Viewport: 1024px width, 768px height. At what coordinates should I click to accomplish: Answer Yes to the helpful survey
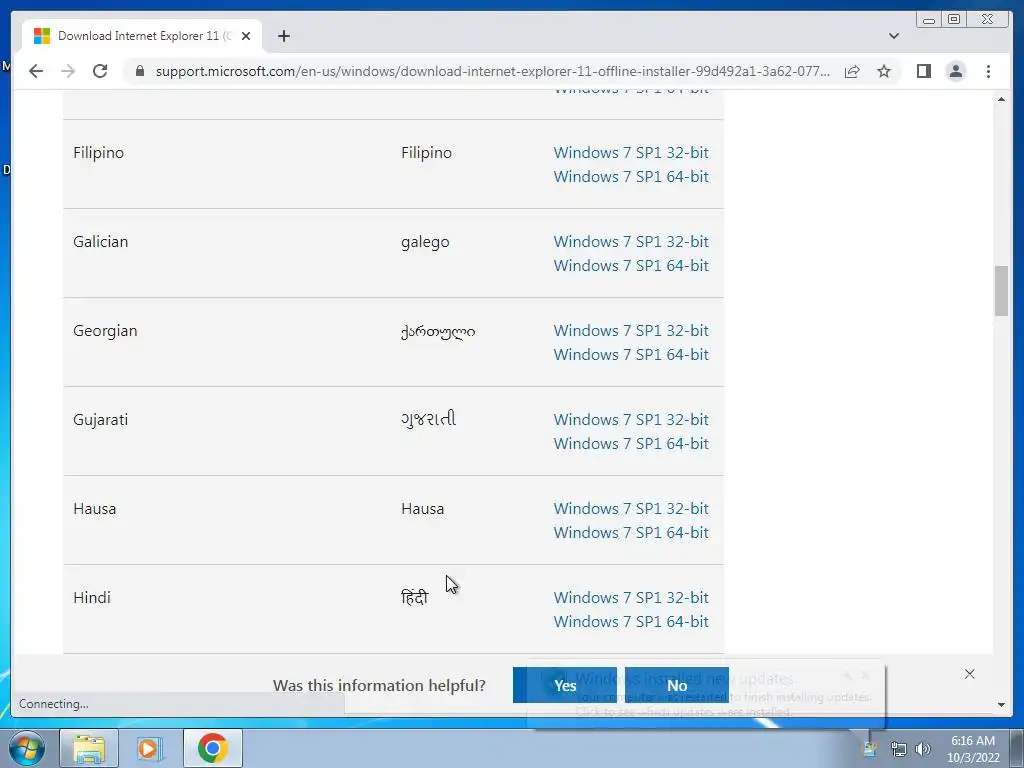click(x=565, y=685)
